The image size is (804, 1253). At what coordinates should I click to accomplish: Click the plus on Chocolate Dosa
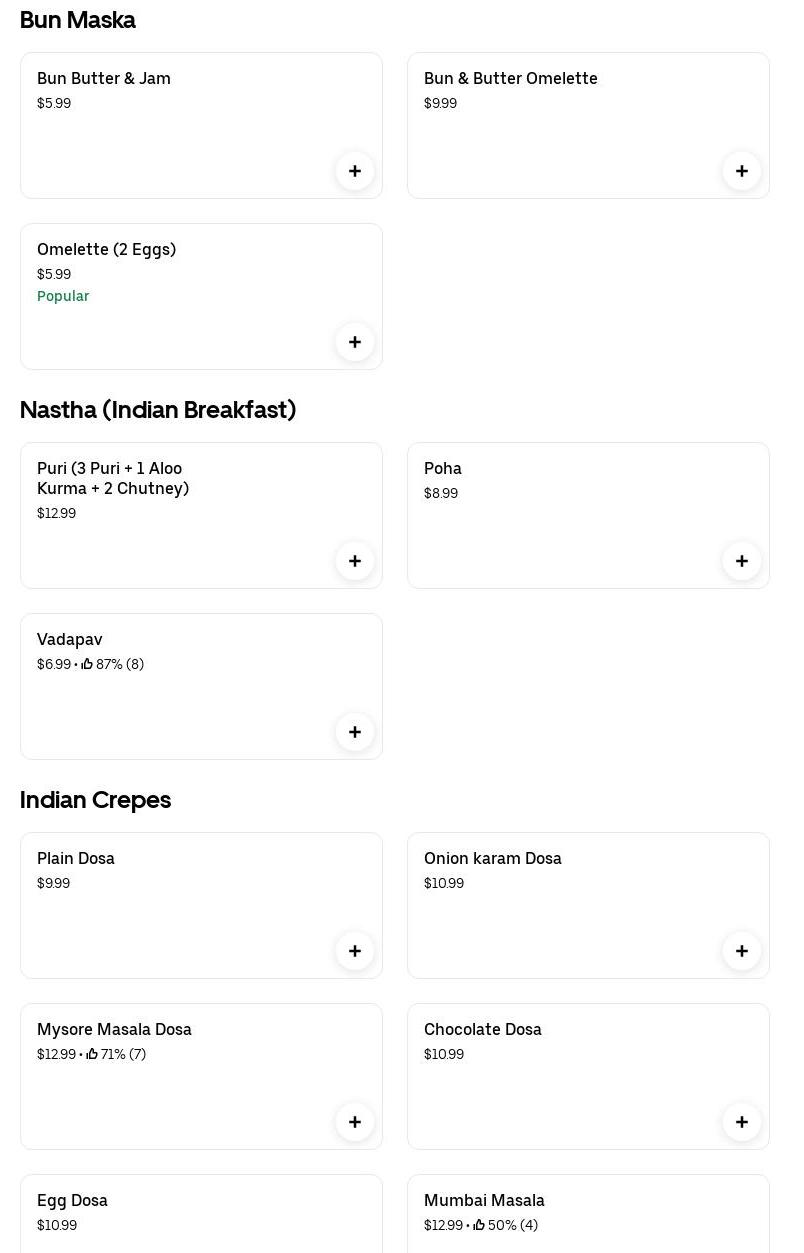(742, 1122)
